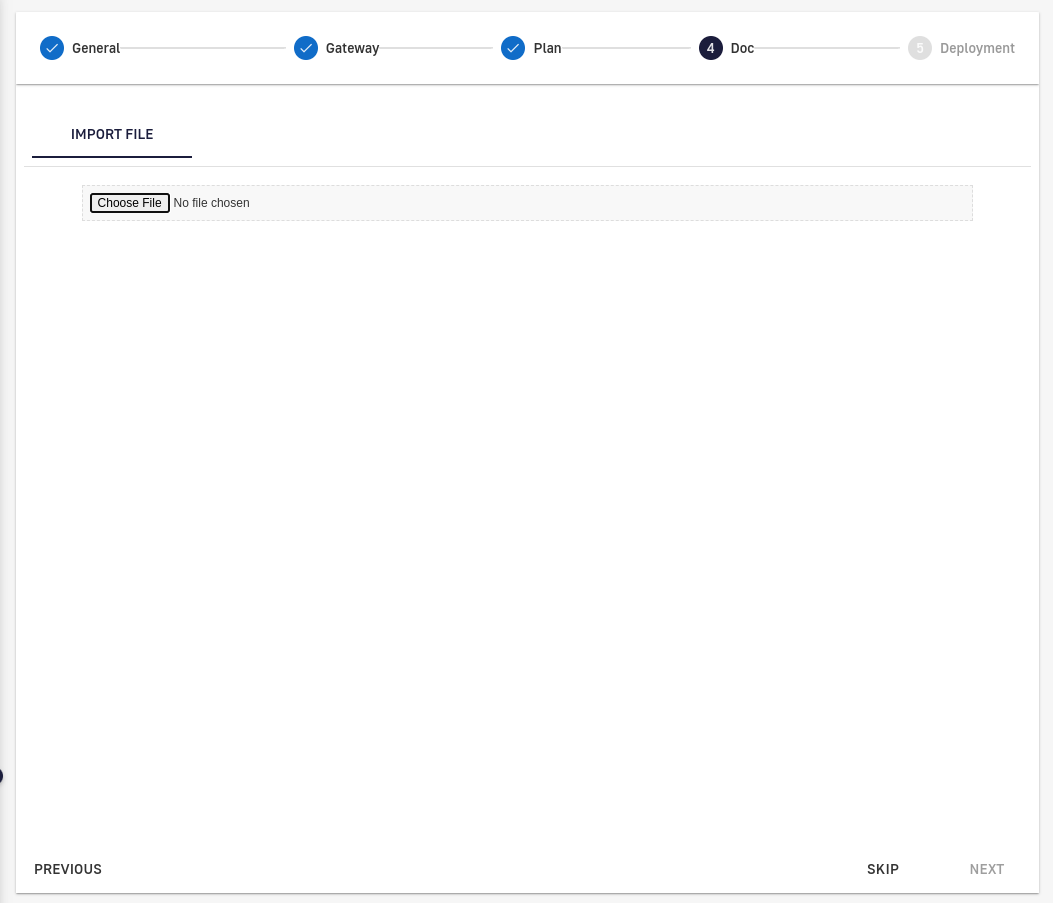
Task: Click the number 5 circle for Deployment
Action: coord(919,48)
